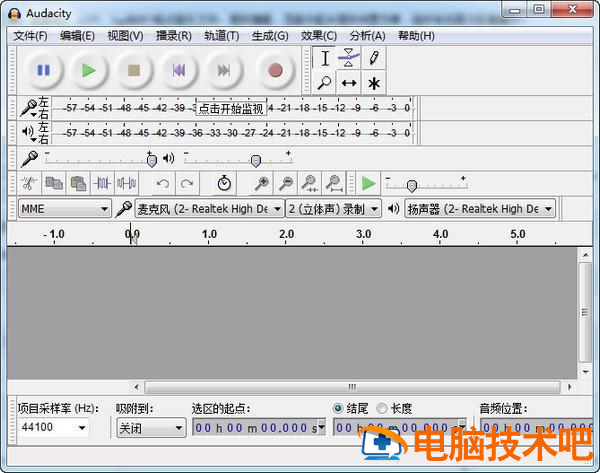600x473 pixels.
Task: Open the 吸附到 关闭 dropdown
Action: coord(151,428)
